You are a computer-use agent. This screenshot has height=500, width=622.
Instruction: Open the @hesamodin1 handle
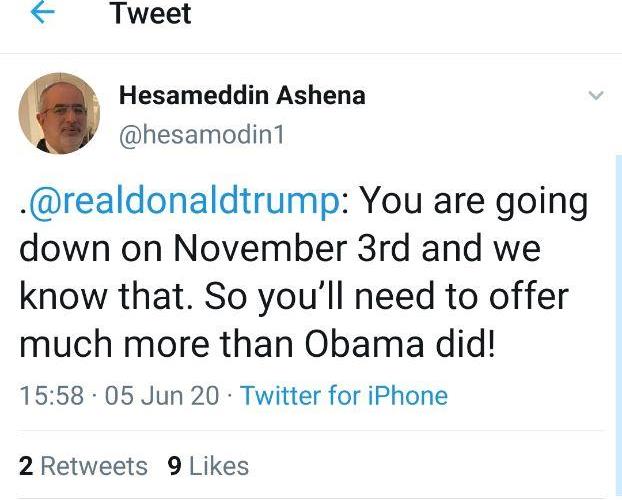pyautogui.click(x=202, y=136)
